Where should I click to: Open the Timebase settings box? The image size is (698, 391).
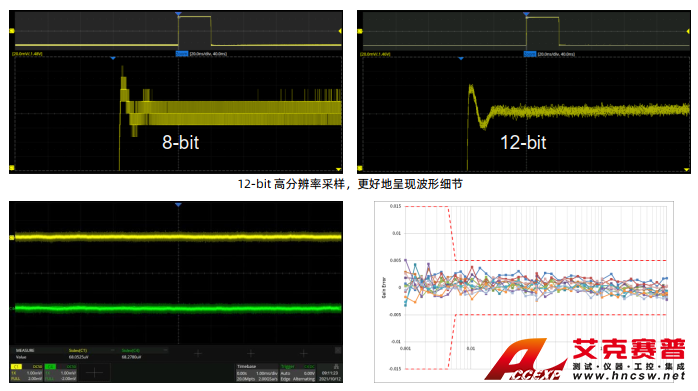pos(257,373)
